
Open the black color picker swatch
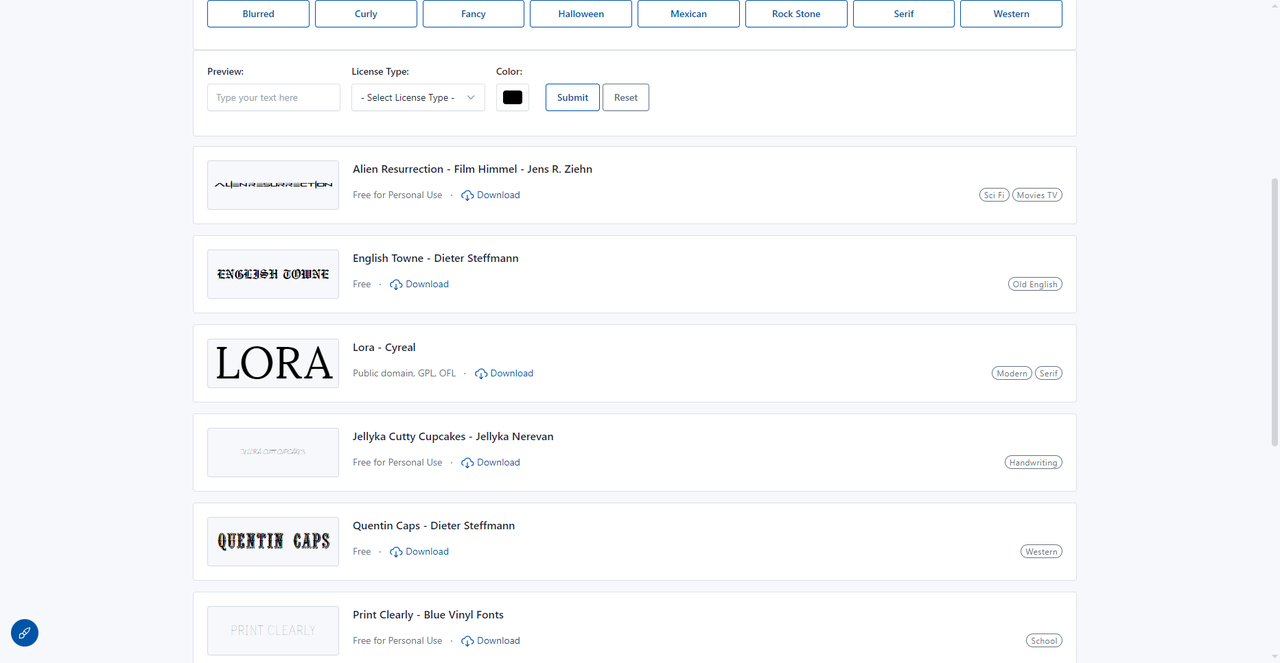pyautogui.click(x=512, y=98)
